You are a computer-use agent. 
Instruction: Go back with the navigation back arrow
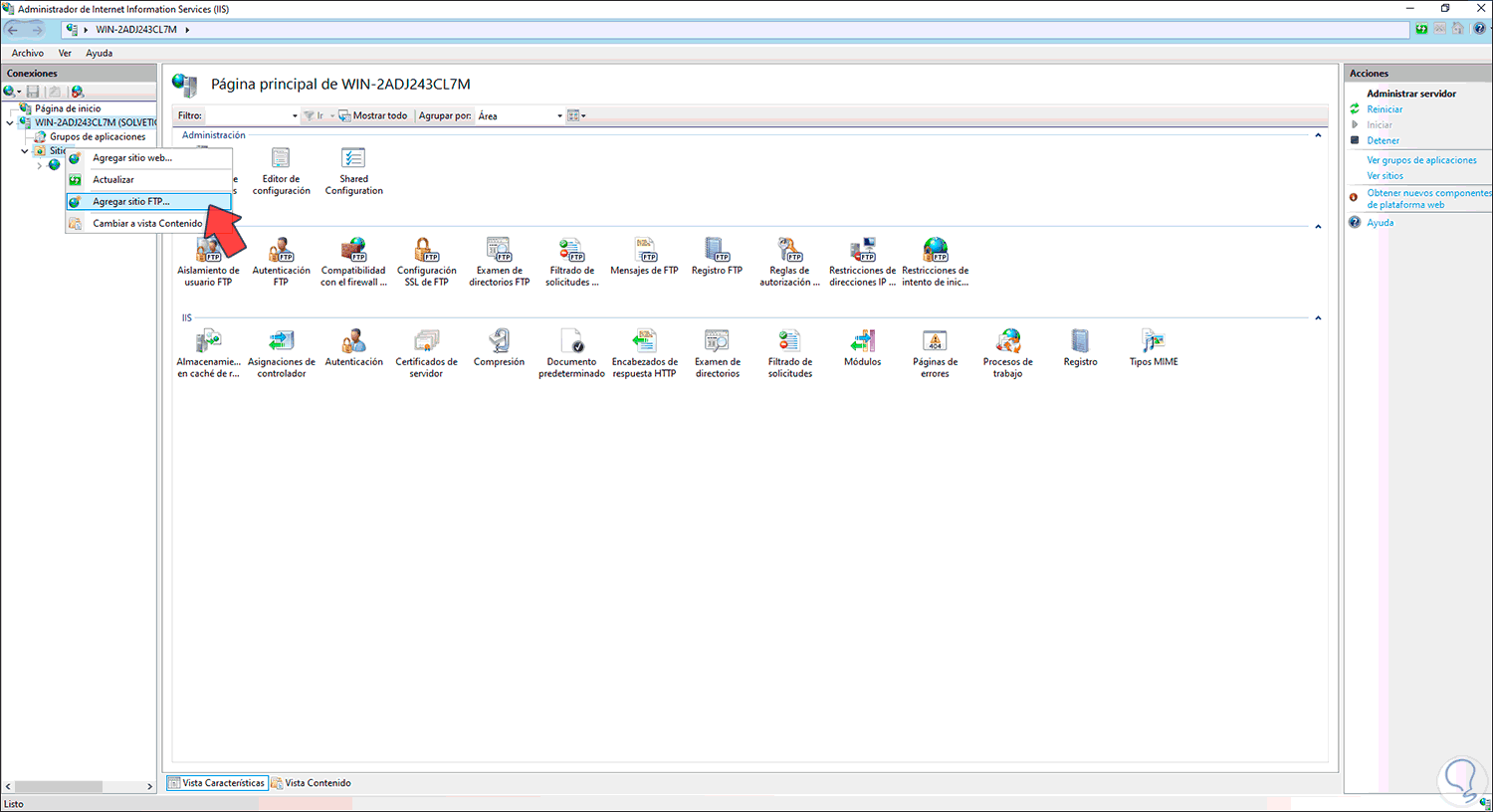[x=13, y=30]
